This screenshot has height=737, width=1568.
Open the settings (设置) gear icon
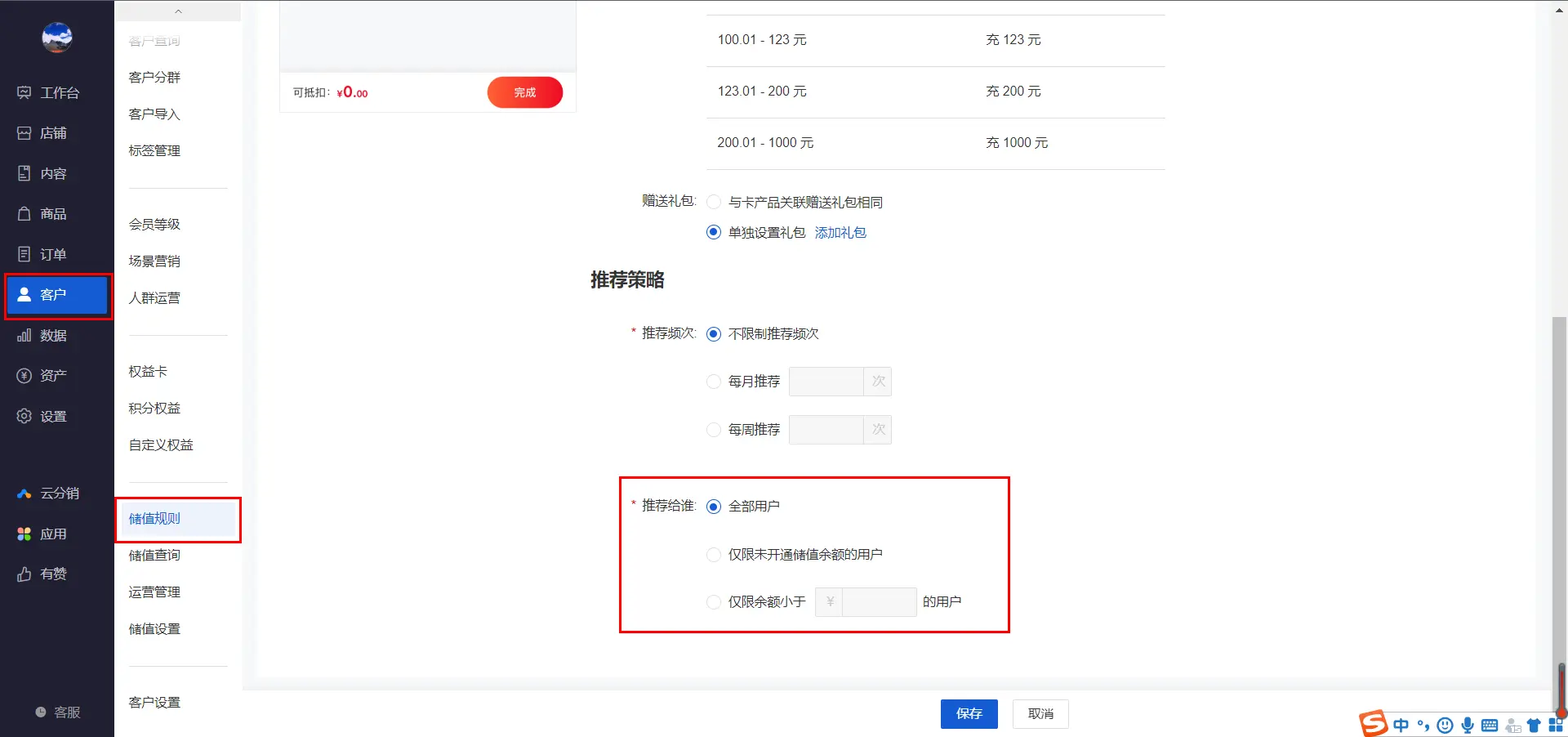[24, 416]
